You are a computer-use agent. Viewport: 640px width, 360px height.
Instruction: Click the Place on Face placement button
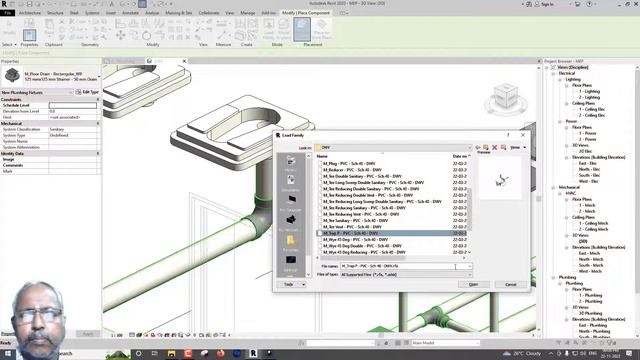click(x=302, y=29)
